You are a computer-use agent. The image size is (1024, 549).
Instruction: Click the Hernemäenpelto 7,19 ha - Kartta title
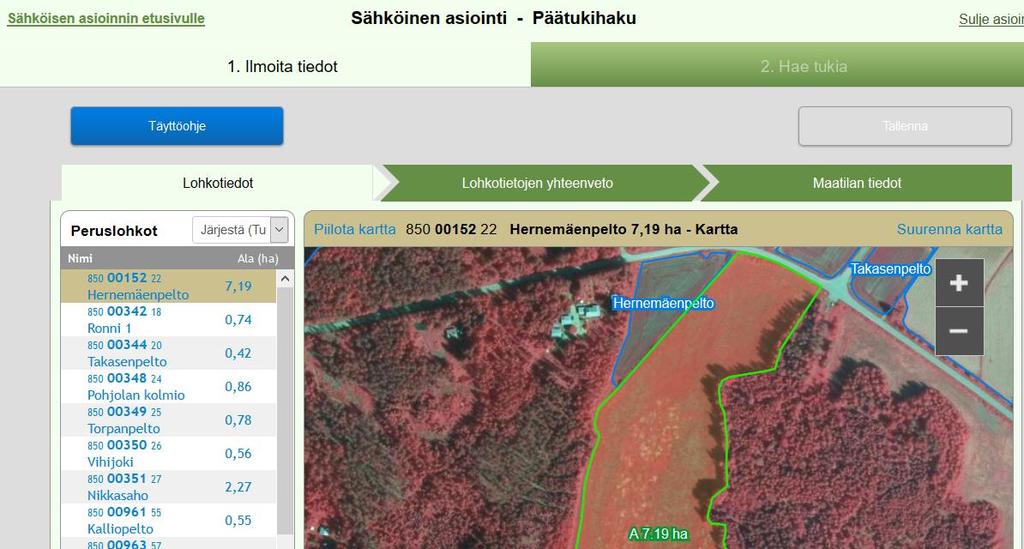[624, 229]
